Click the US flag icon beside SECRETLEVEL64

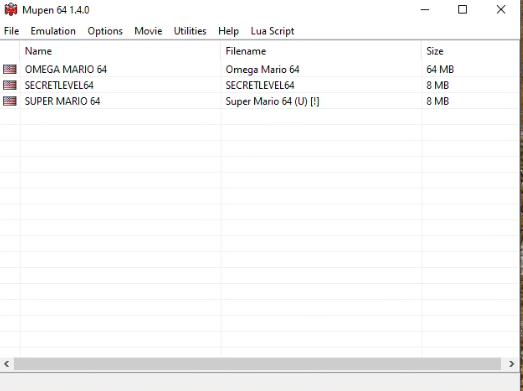point(10,85)
